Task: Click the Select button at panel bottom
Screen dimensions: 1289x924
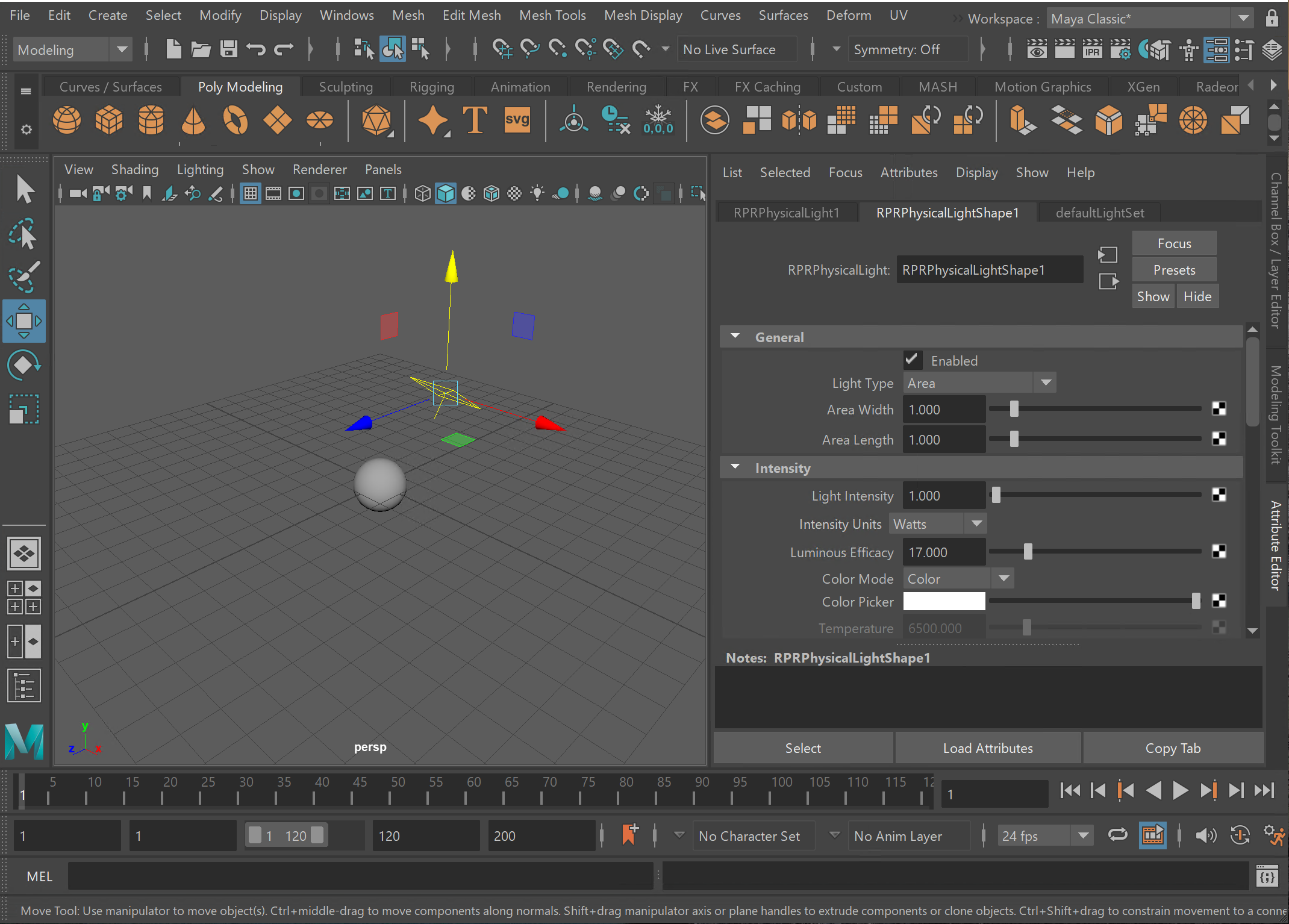Action: [x=803, y=748]
